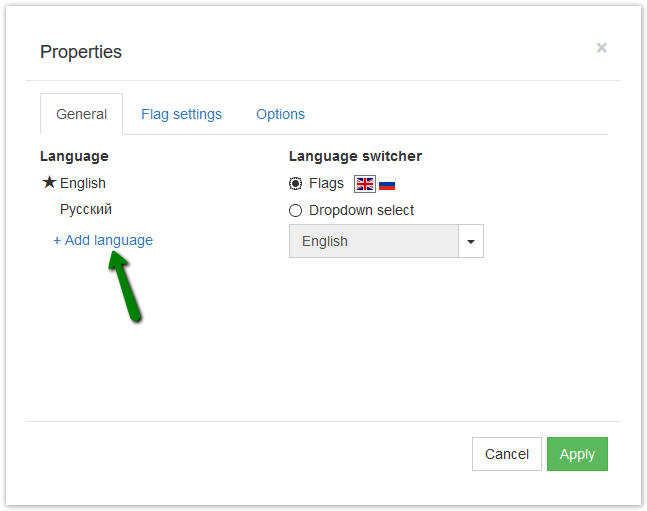
Task: Click the star icon beside English
Action: coord(49,182)
